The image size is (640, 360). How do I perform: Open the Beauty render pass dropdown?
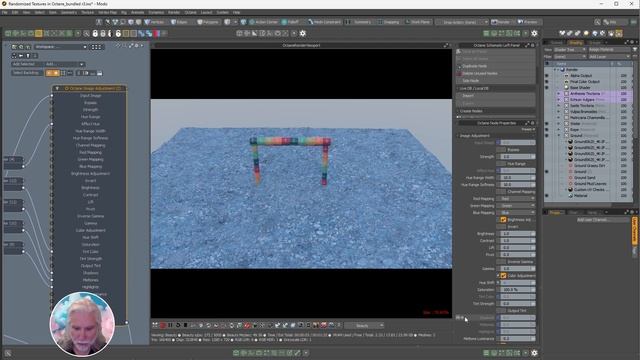coord(364,326)
